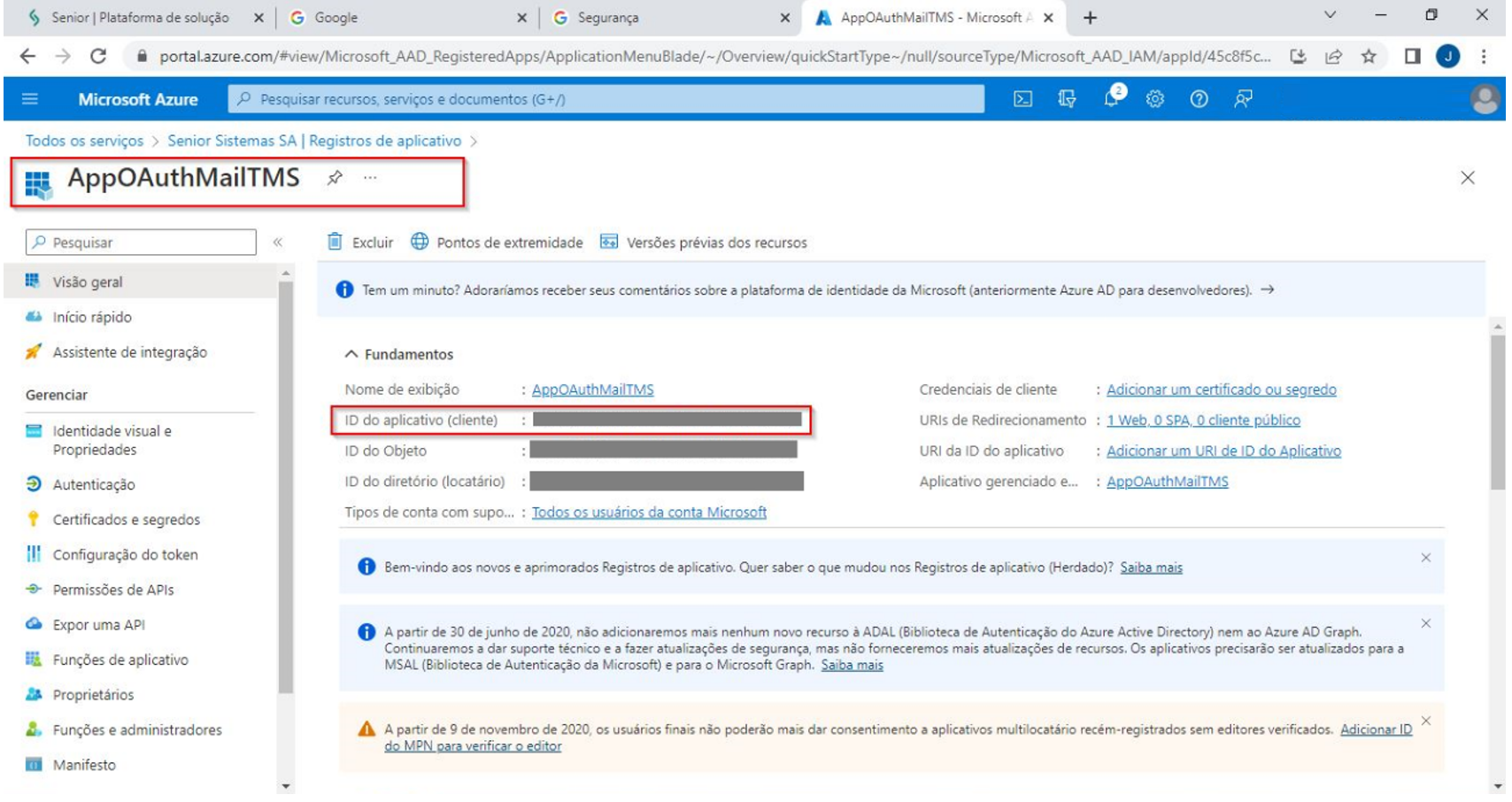1512x802 pixels.
Task: Open the directories and subscriptions filter icon
Action: point(1067,99)
